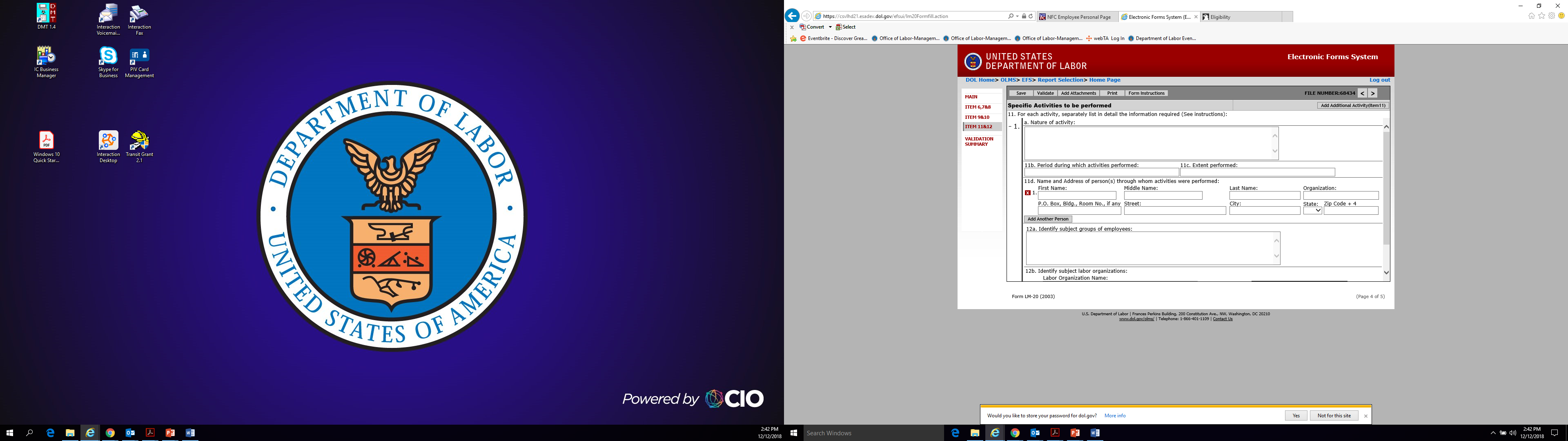The height and width of the screenshot is (441, 1568).
Task: Expand the Convert toolbar dropdown arrow
Action: 830,27
